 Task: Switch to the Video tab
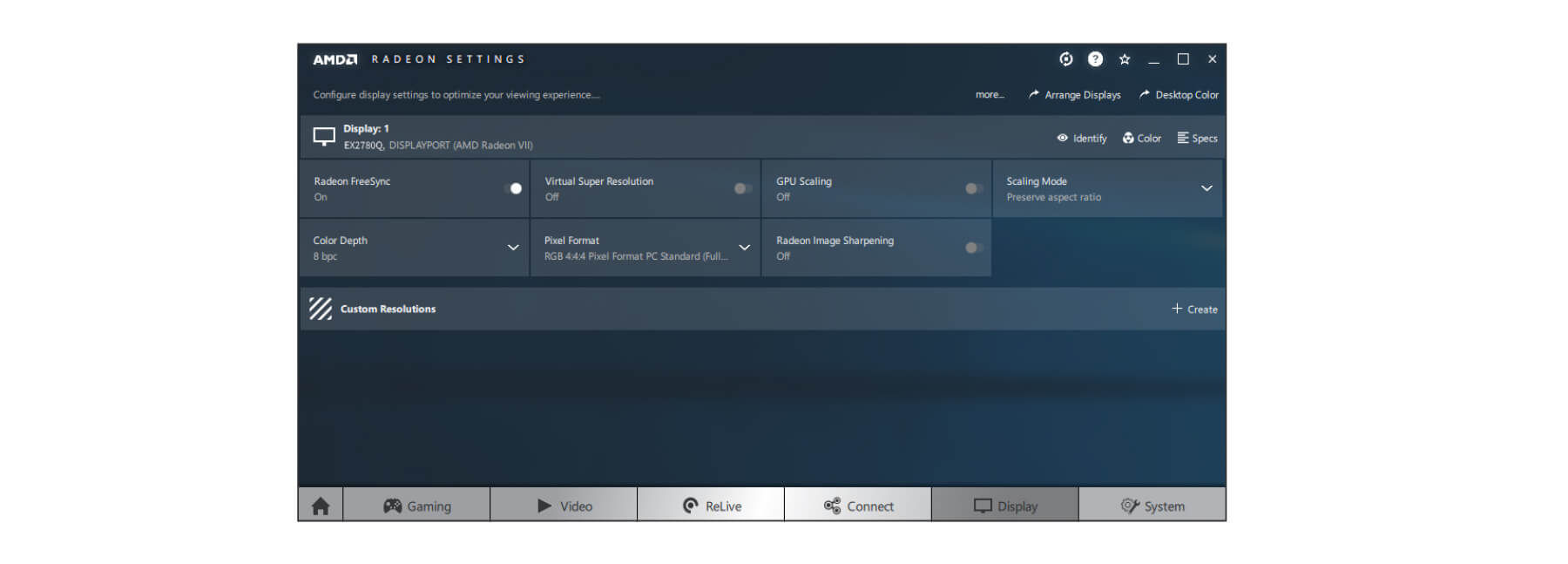tap(564, 506)
